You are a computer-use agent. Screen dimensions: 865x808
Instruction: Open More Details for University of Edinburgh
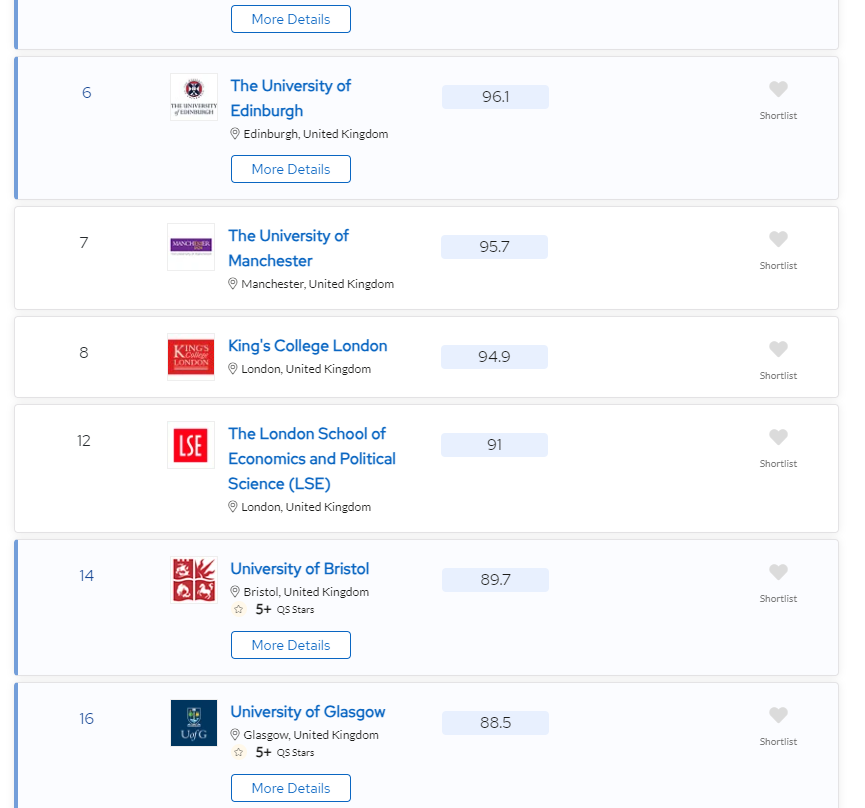291,169
